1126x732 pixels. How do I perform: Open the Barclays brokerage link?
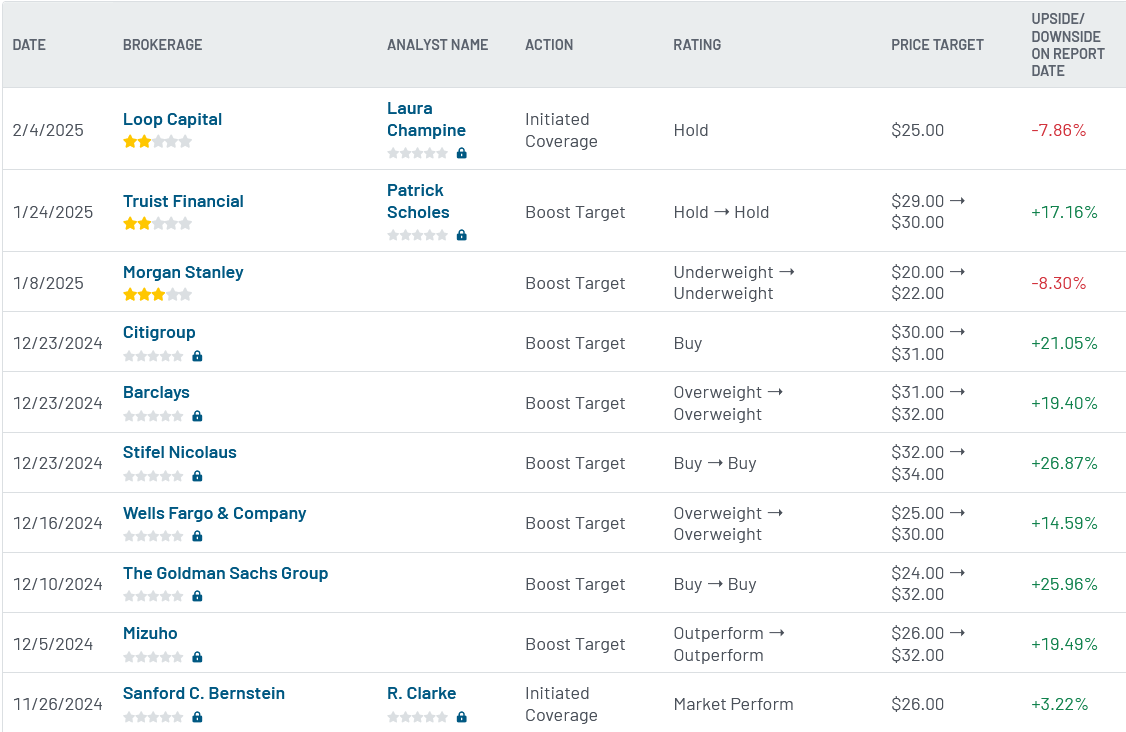point(156,392)
